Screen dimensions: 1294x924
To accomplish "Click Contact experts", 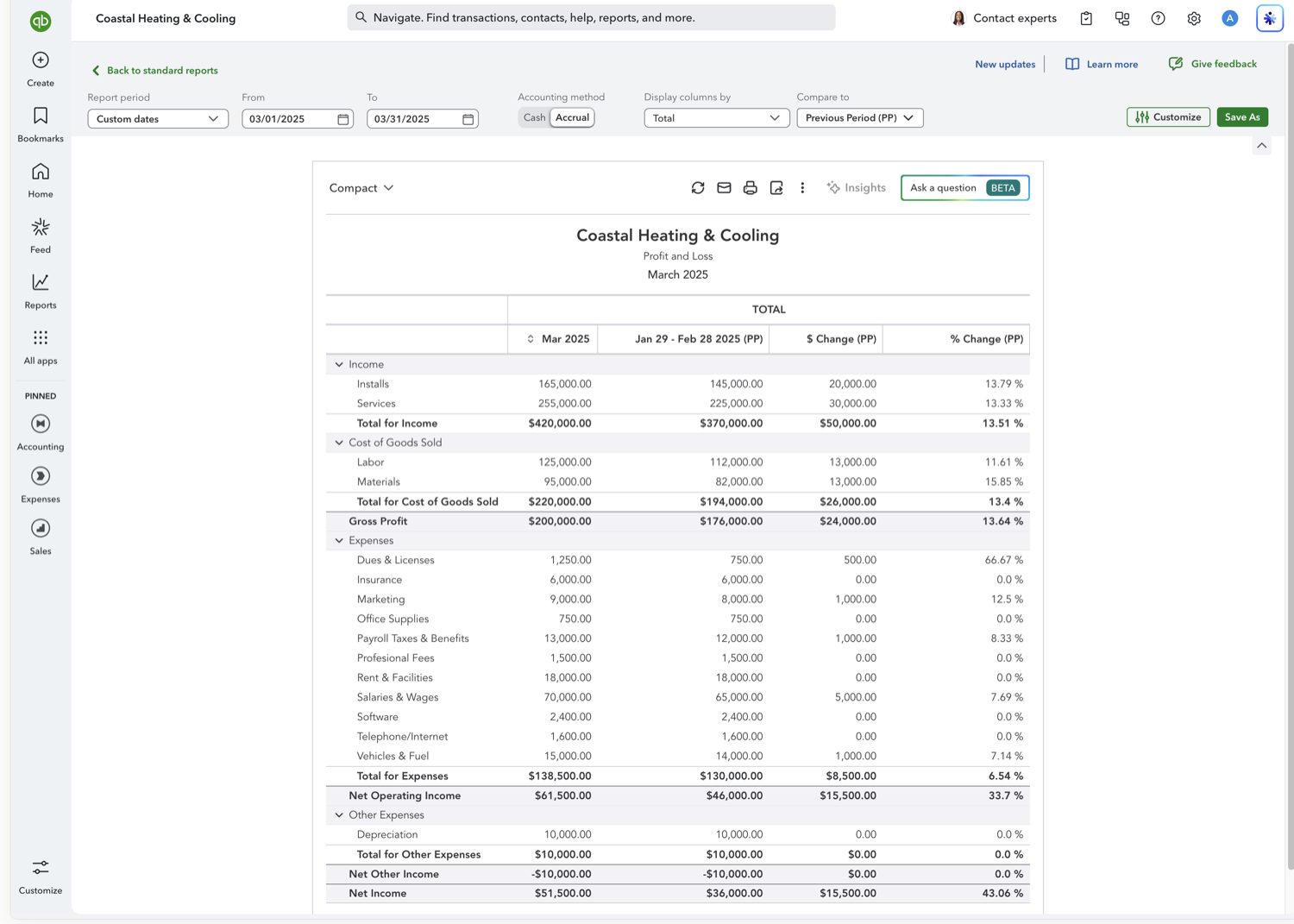I will (1004, 18).
